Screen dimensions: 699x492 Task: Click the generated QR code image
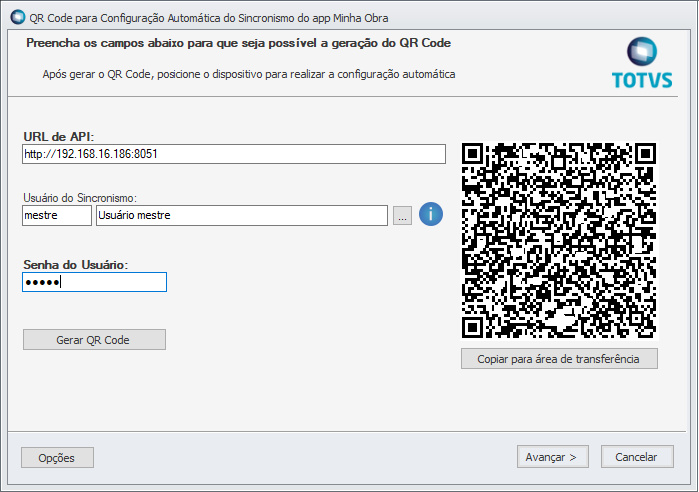[559, 241]
